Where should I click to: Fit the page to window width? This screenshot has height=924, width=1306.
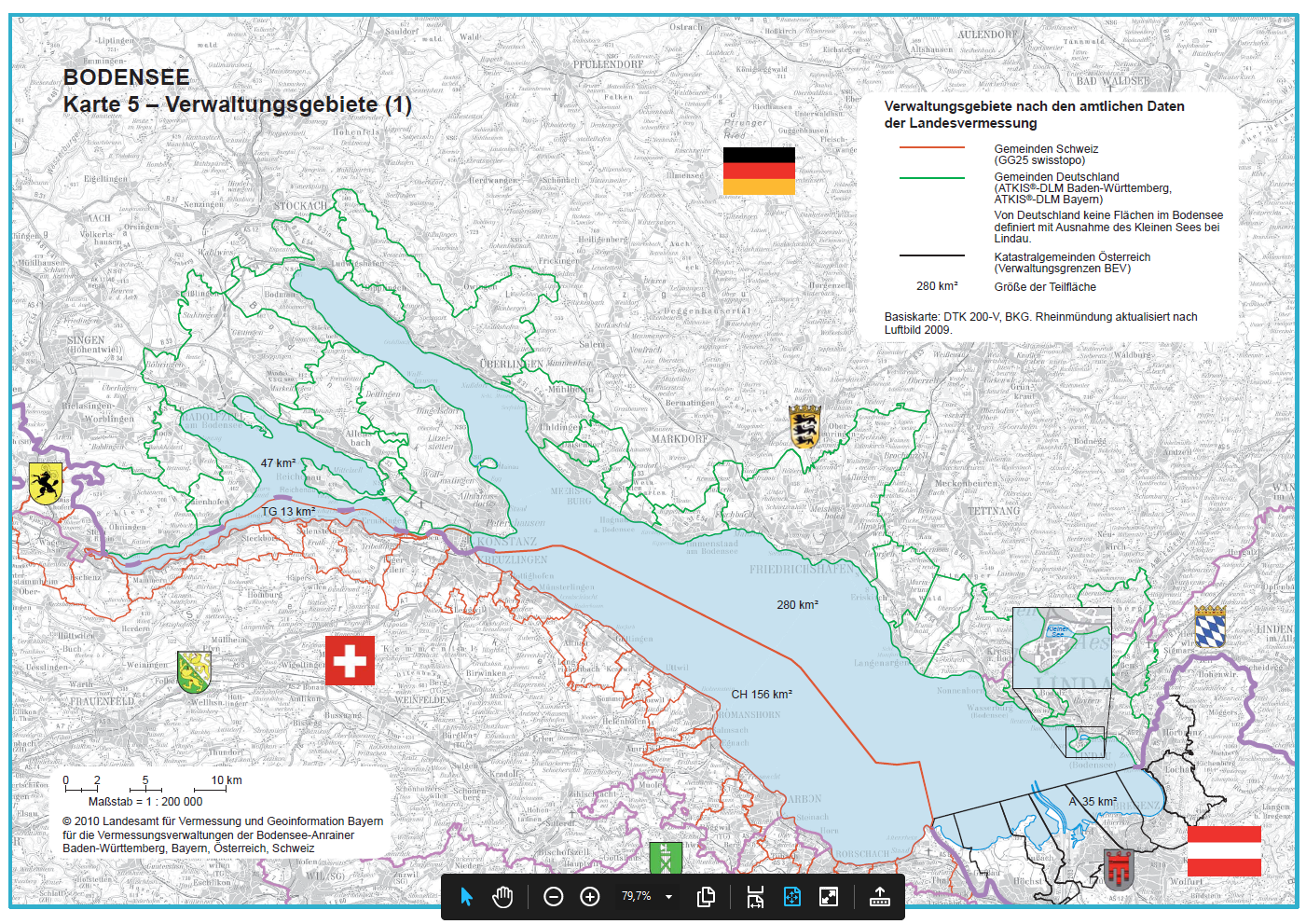[x=755, y=897]
